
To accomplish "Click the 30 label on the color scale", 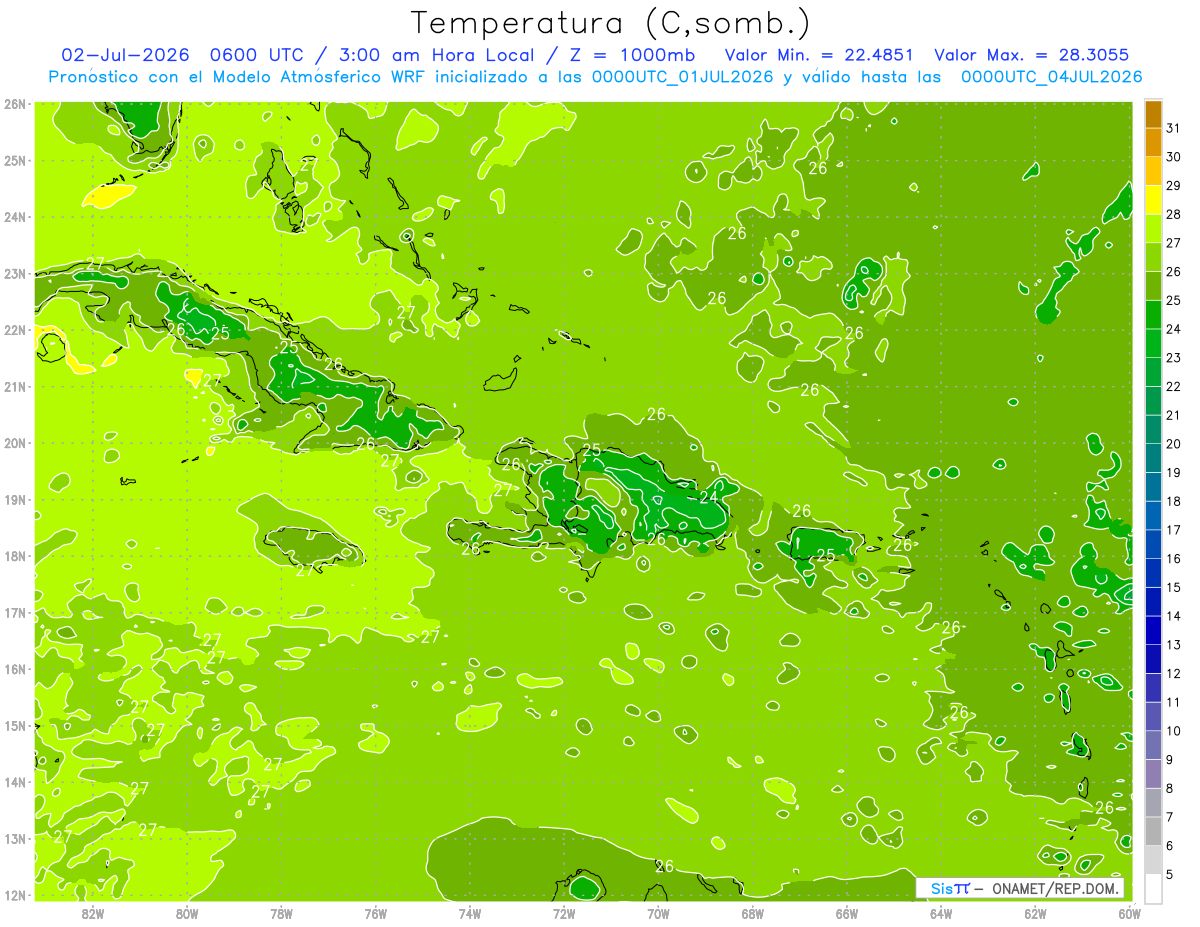I will click(1173, 156).
